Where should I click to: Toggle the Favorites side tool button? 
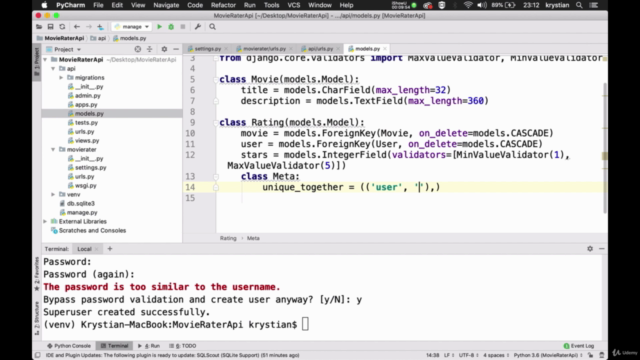point(37,273)
